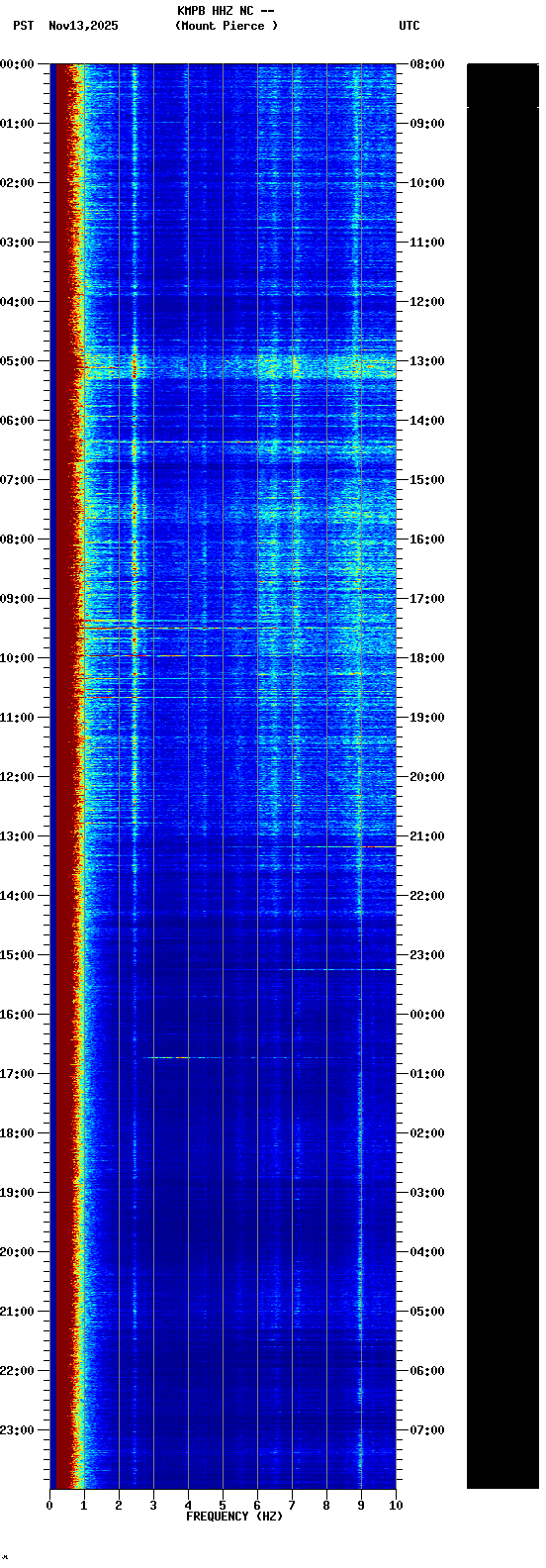Click the date 'Nov13,2025'
The width and height of the screenshot is (546, 1568).
[83, 26]
